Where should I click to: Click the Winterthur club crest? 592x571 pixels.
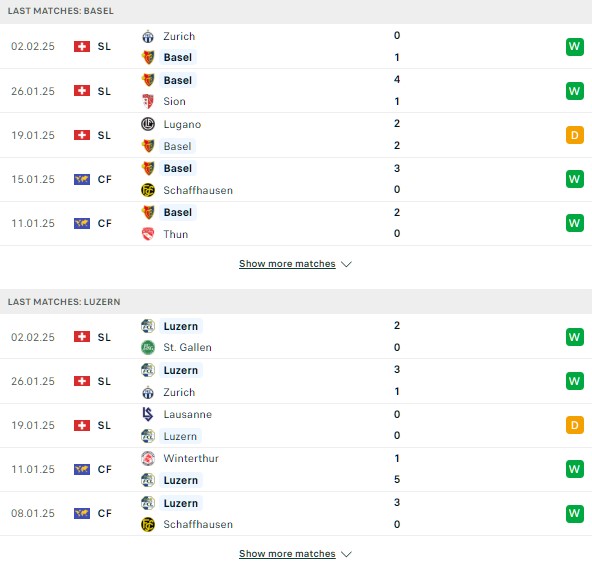pos(148,458)
